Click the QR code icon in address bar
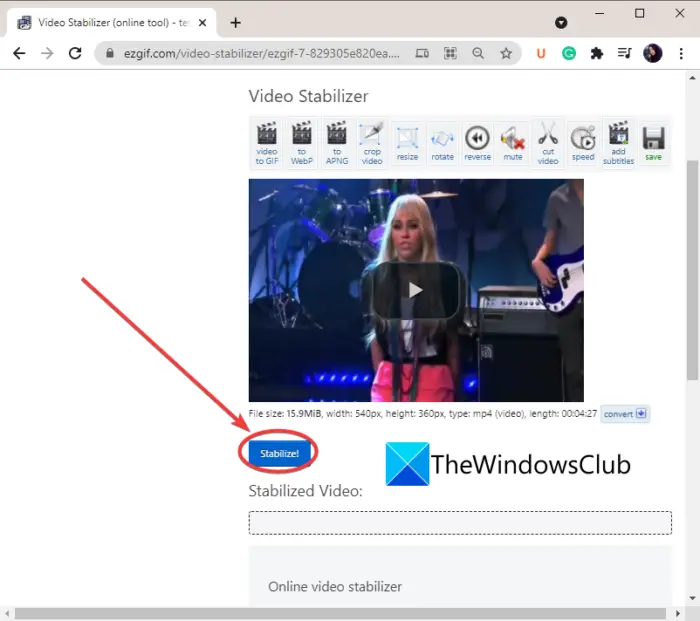Viewport: 700px width, 621px height. (450, 54)
